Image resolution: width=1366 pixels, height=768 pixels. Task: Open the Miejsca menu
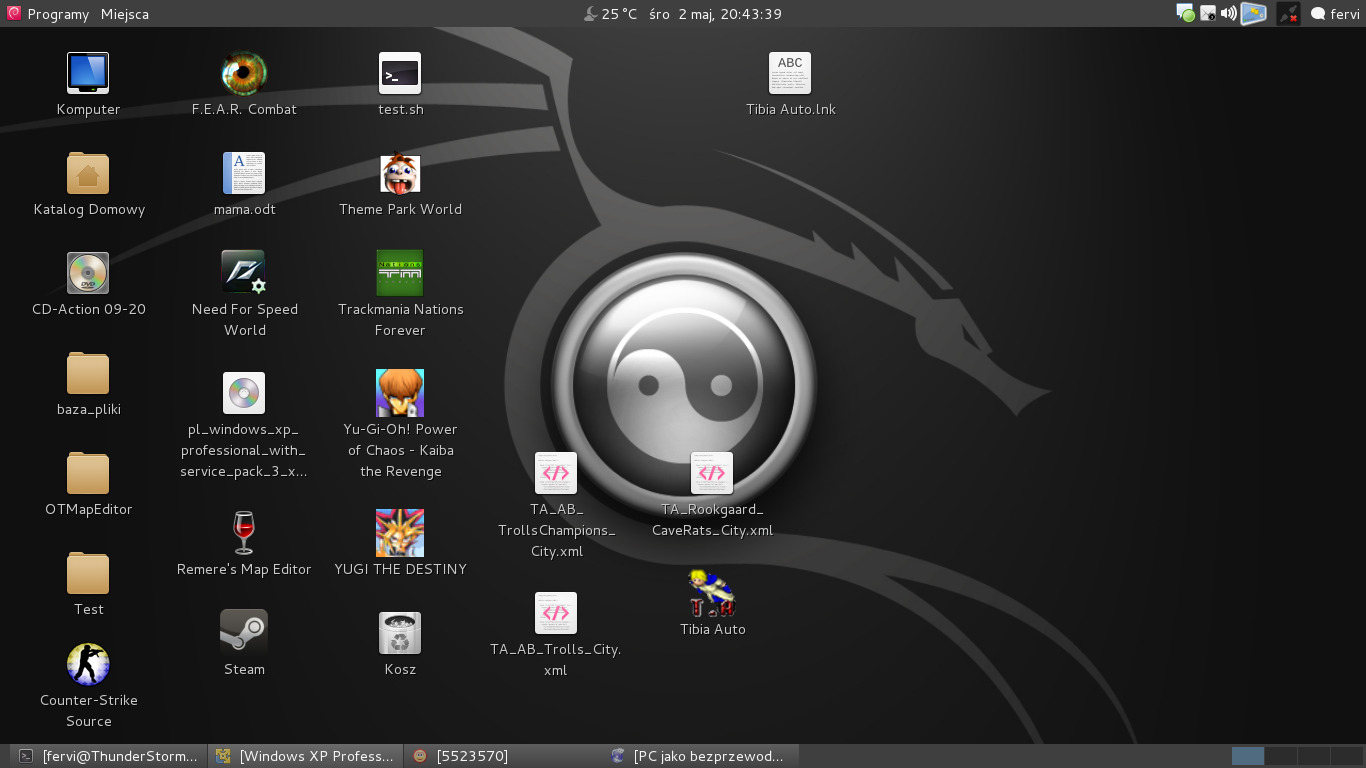pyautogui.click(x=125, y=14)
